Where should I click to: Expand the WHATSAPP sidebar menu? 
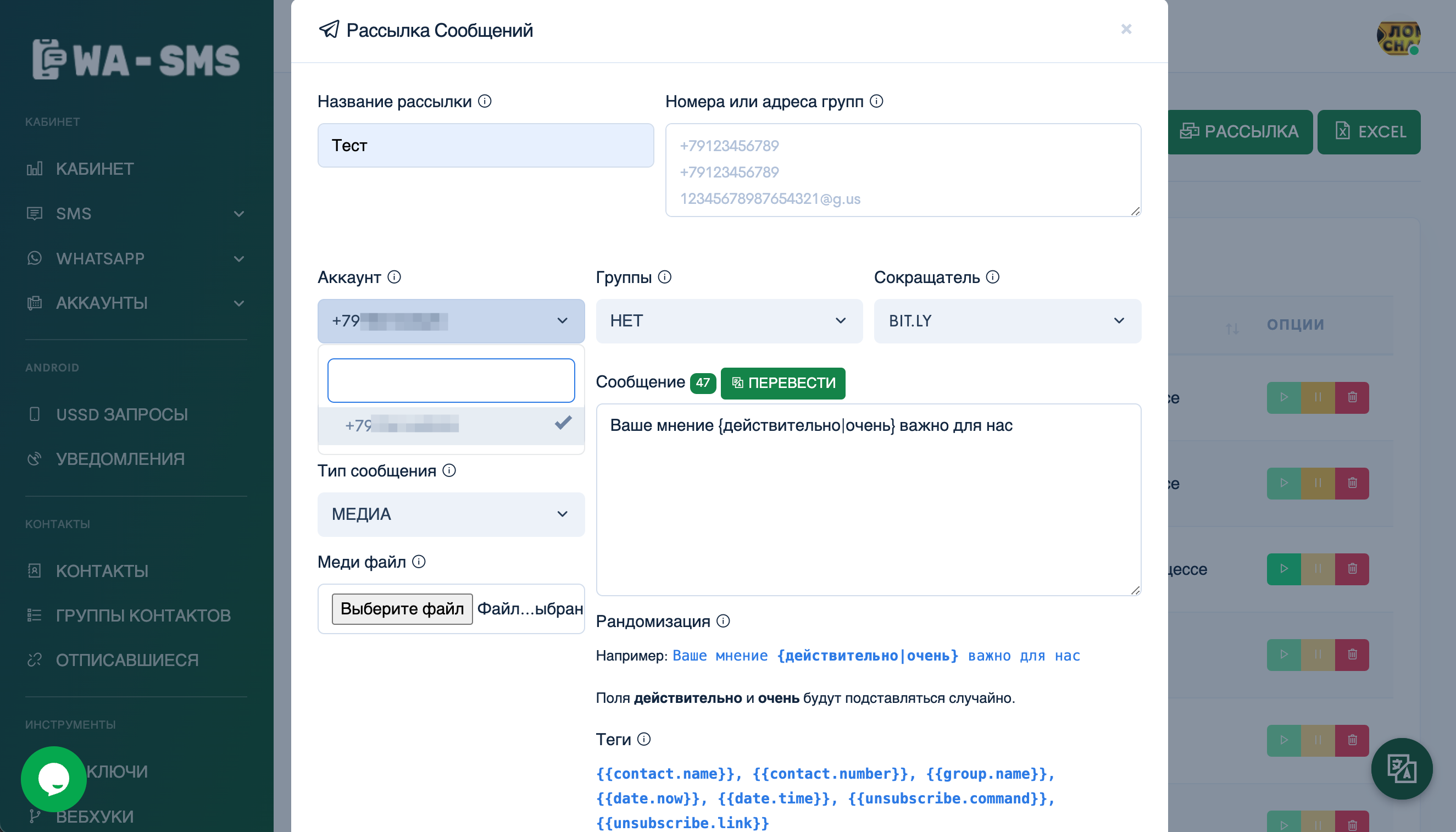coord(136,258)
